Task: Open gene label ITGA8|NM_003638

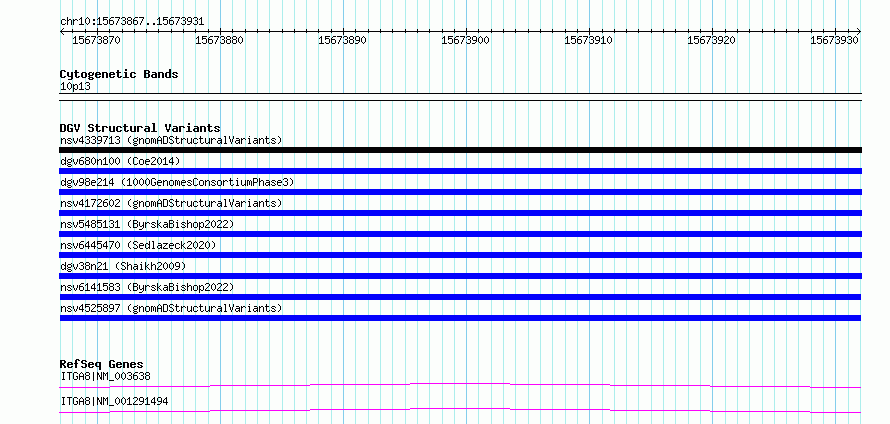Action: click(106, 376)
